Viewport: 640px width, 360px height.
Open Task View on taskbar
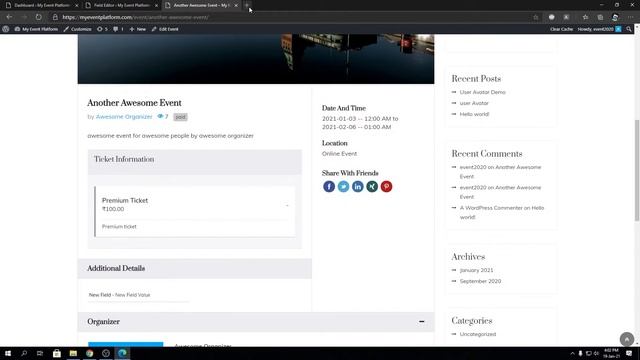point(40,353)
